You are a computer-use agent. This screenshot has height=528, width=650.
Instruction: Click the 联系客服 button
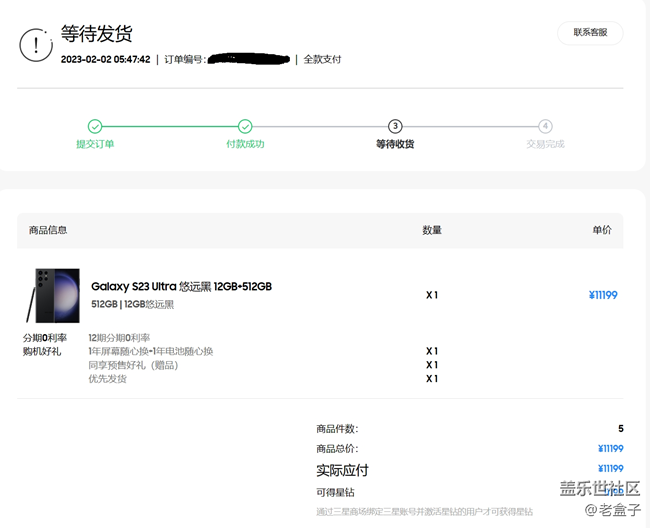[x=590, y=33]
